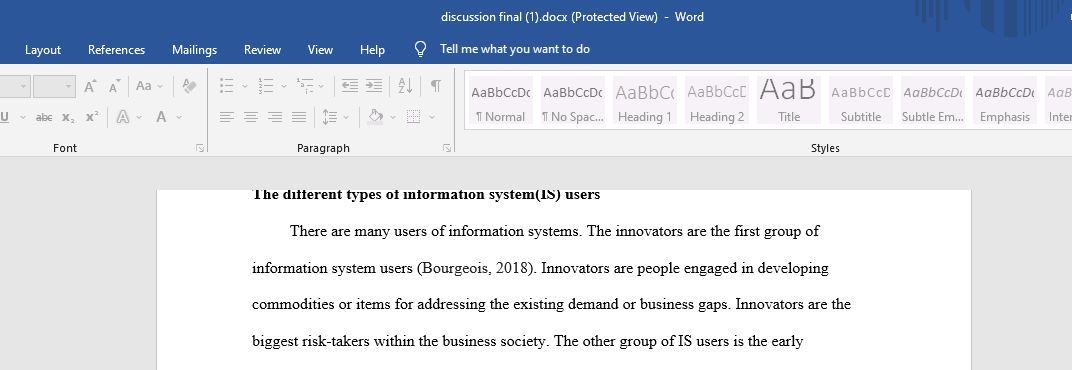Click the Multilevel List icon

pyautogui.click(x=304, y=86)
